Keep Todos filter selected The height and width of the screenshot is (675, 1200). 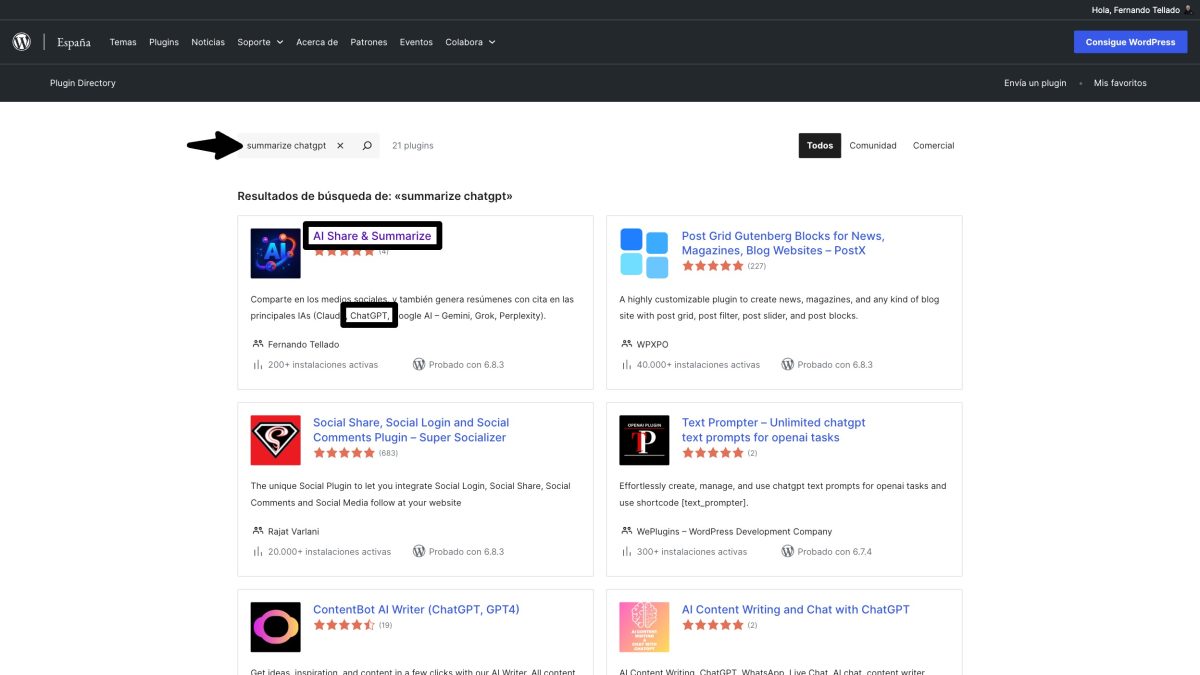pos(819,145)
